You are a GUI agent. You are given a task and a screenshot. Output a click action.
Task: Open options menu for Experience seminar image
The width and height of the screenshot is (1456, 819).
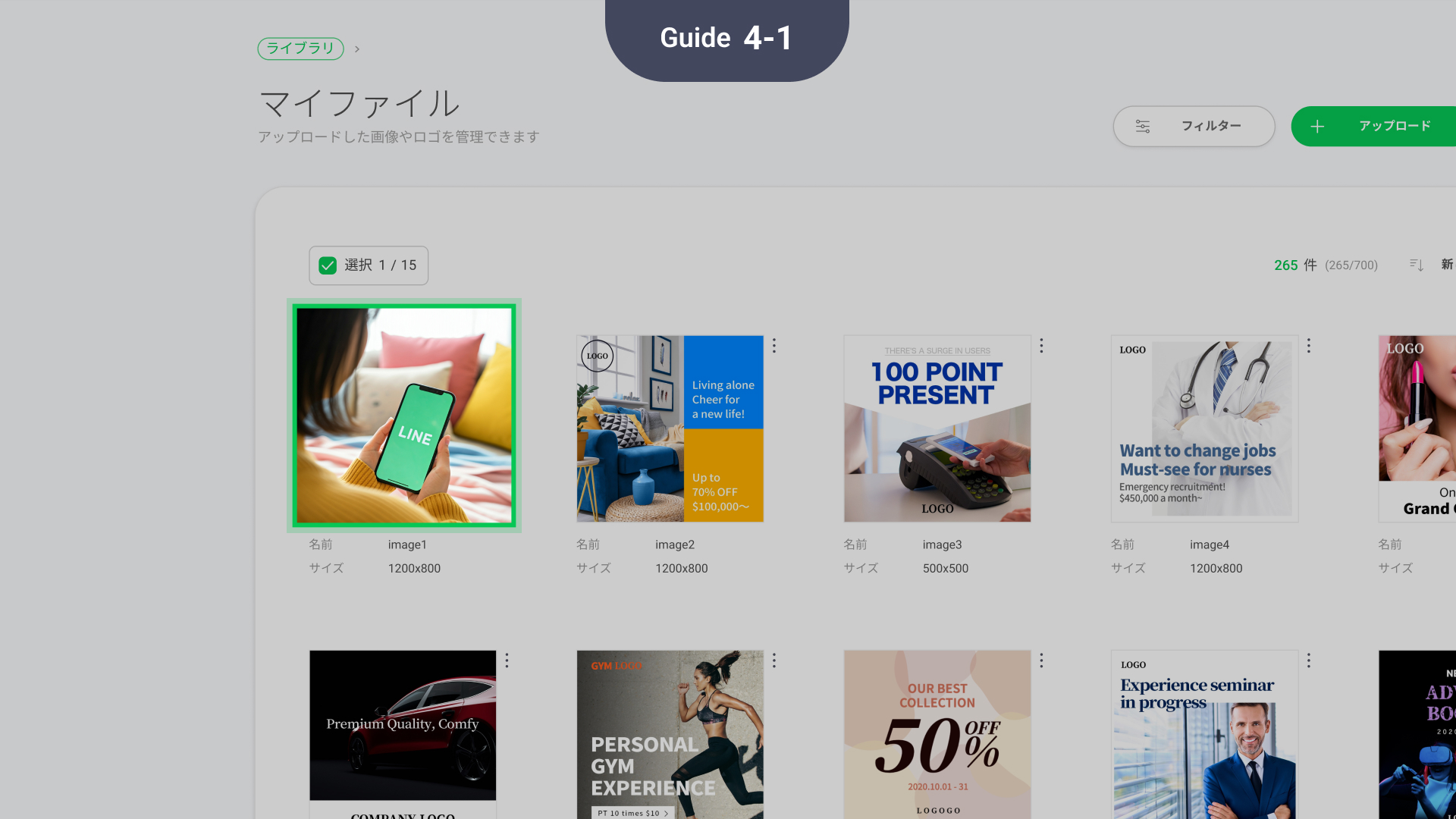(1309, 661)
